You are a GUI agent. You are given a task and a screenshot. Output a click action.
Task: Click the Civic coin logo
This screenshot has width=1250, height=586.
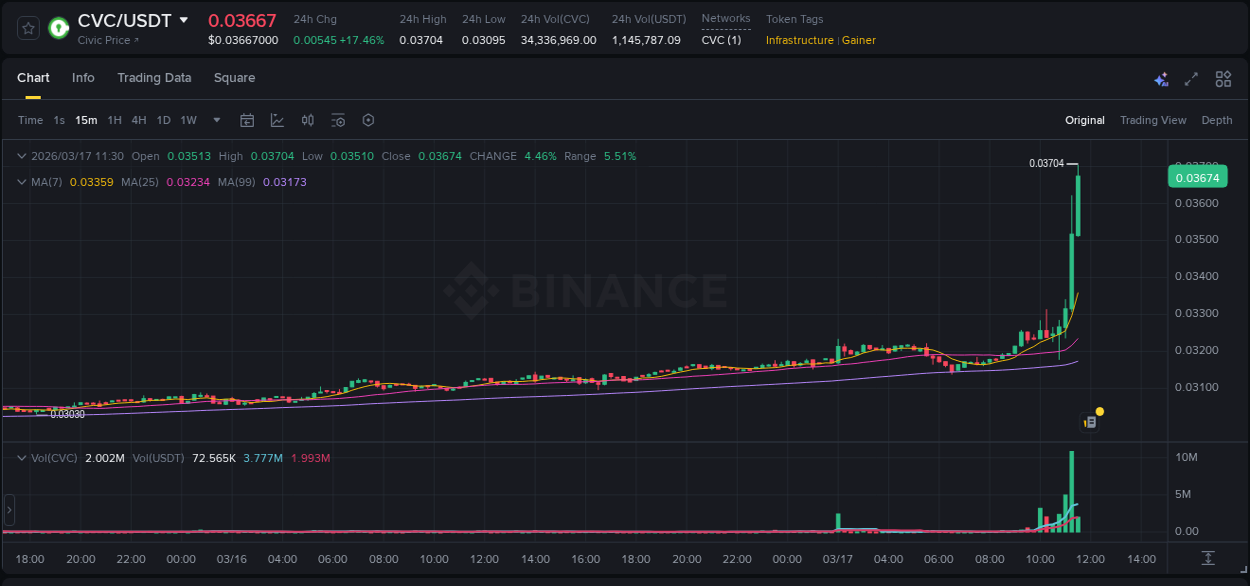58,29
